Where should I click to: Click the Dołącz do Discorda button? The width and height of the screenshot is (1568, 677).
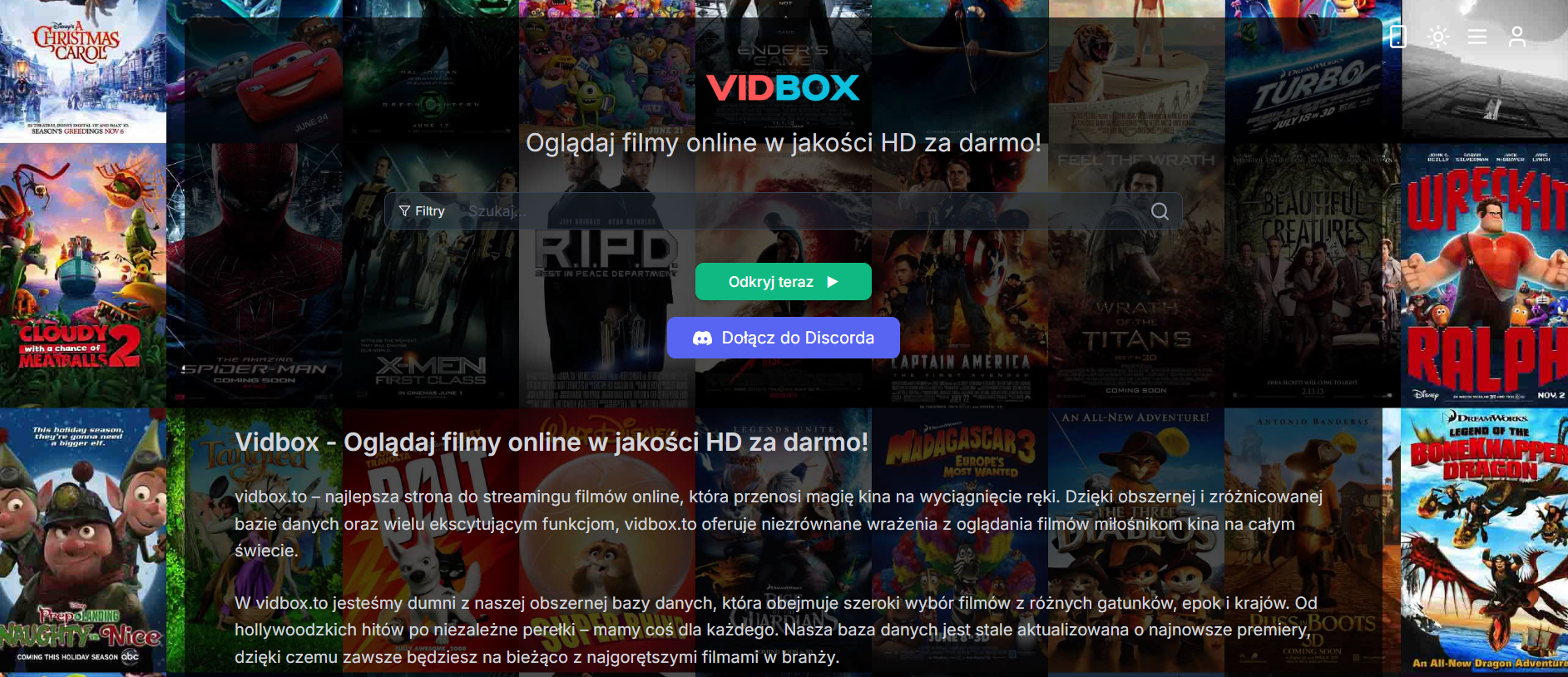click(784, 338)
